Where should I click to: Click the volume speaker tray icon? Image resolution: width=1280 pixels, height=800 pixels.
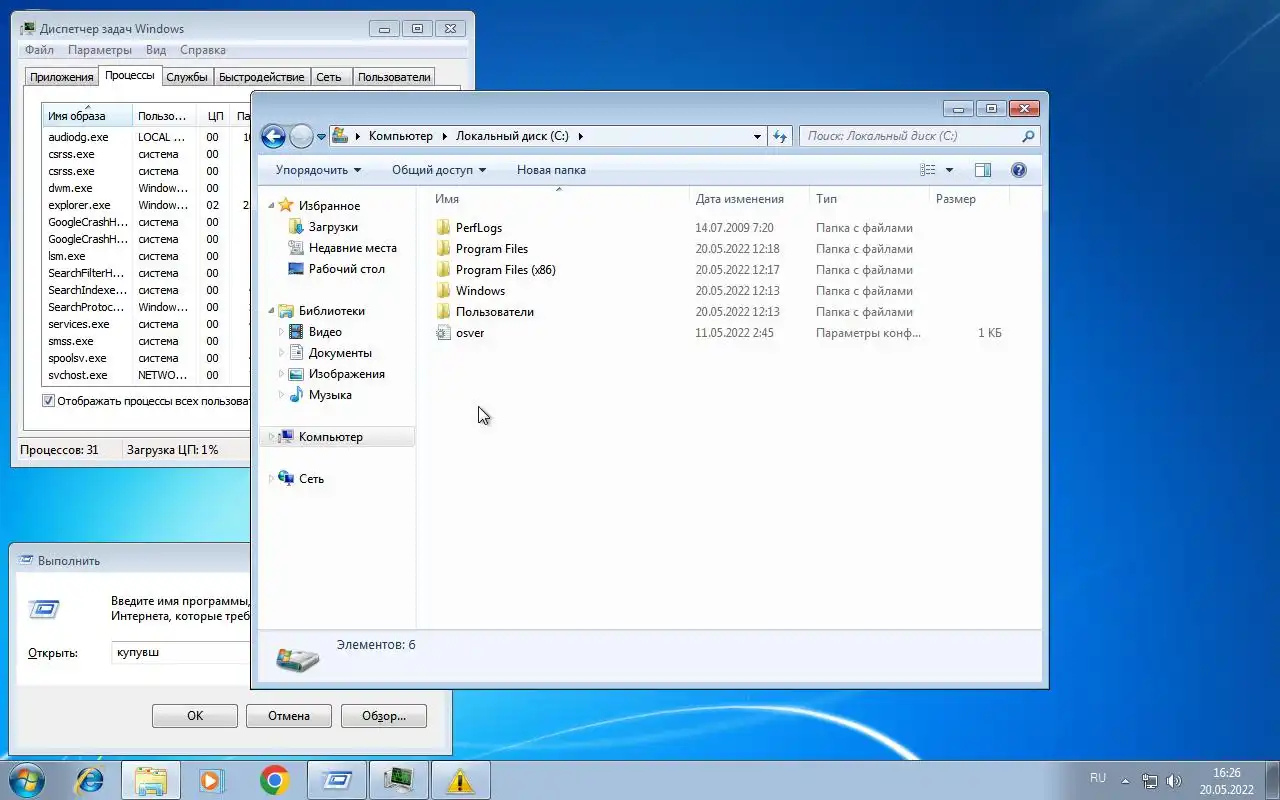pos(1174,781)
